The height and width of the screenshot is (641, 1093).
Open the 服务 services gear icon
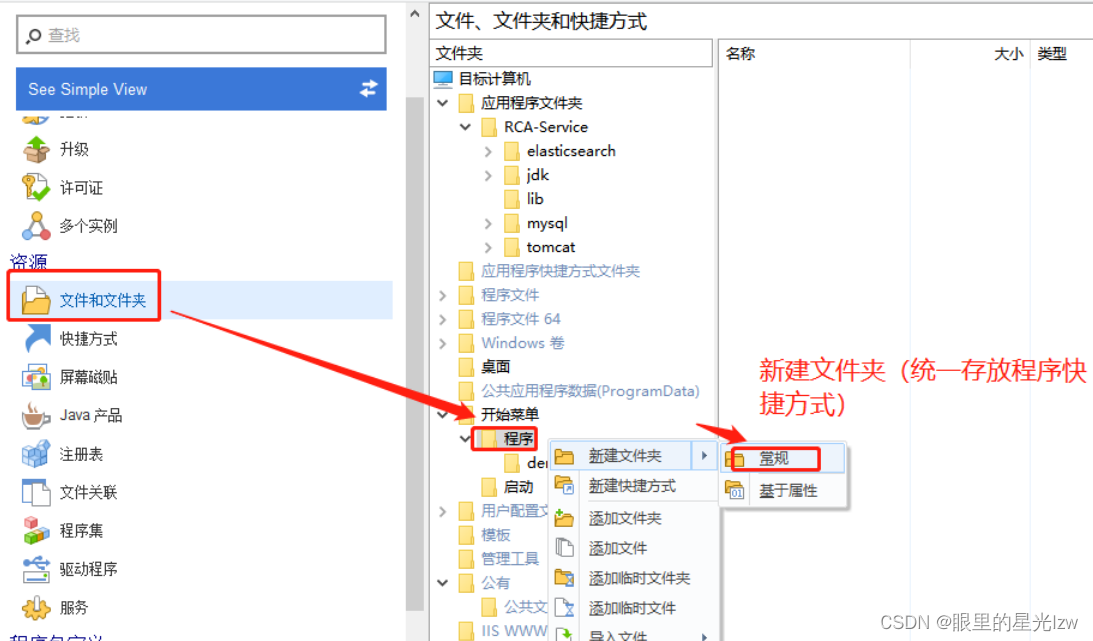(36, 608)
